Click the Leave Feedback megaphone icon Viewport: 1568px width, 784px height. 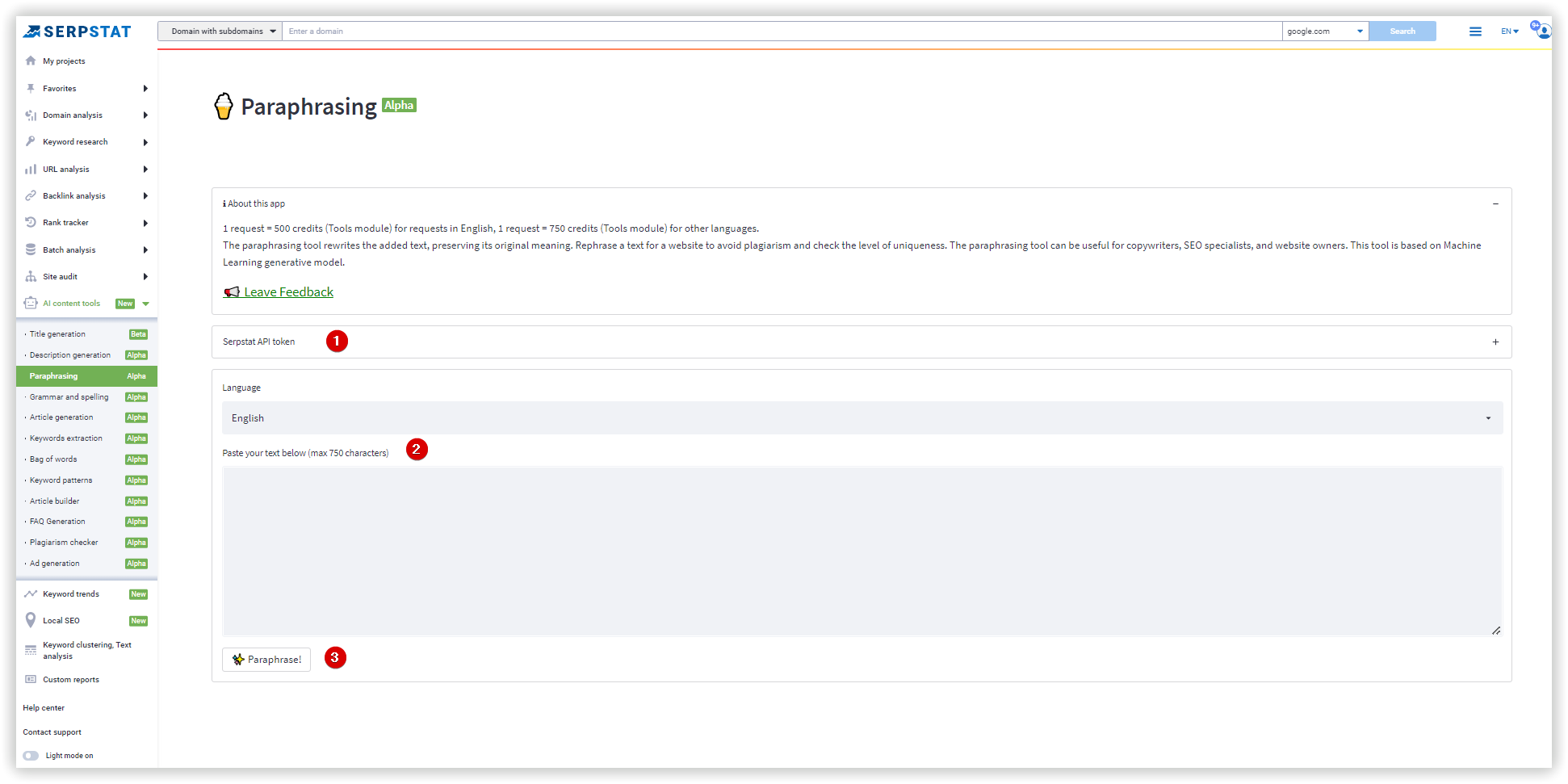(232, 292)
